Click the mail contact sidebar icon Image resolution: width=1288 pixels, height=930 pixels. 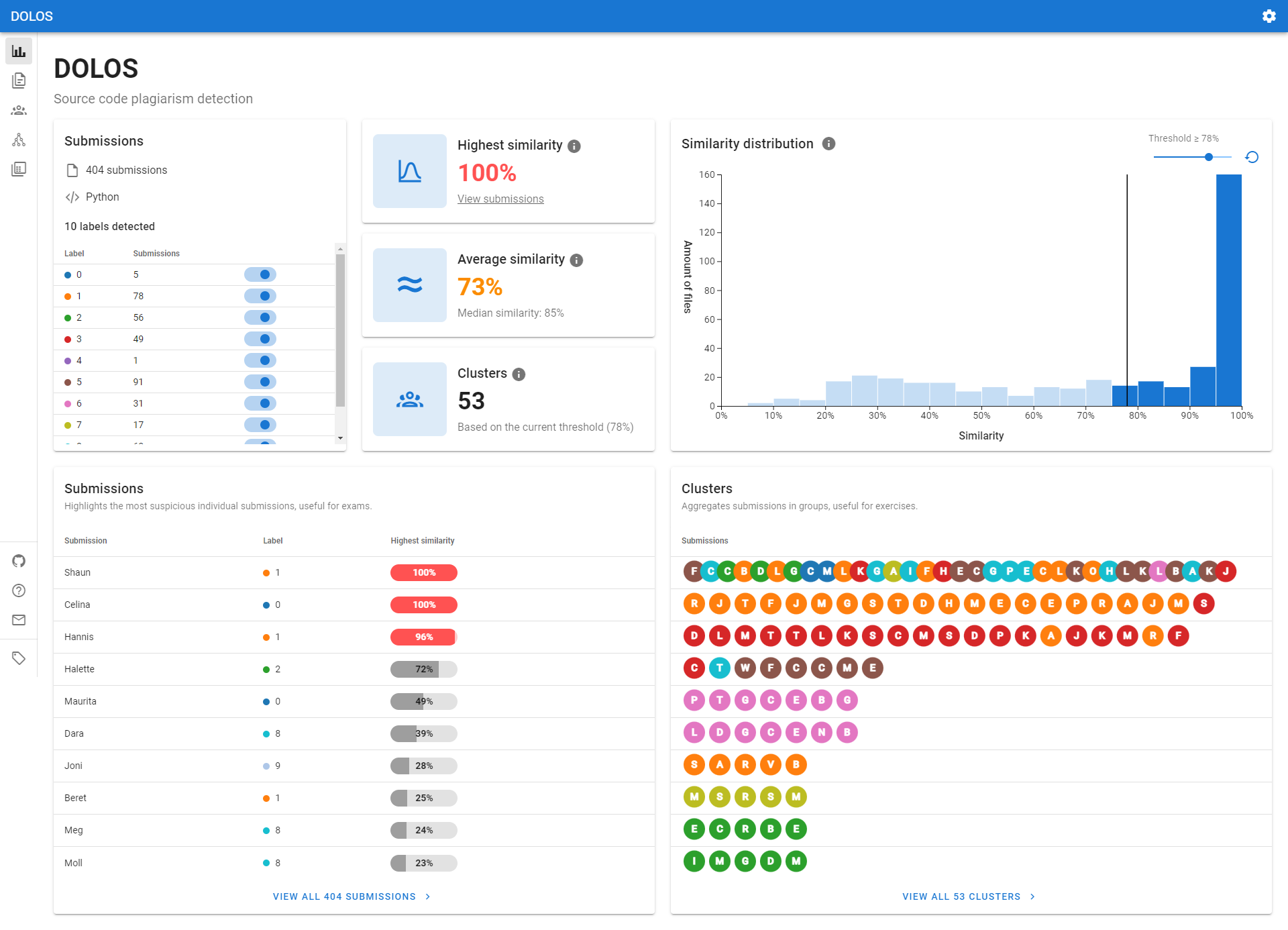pyautogui.click(x=19, y=620)
